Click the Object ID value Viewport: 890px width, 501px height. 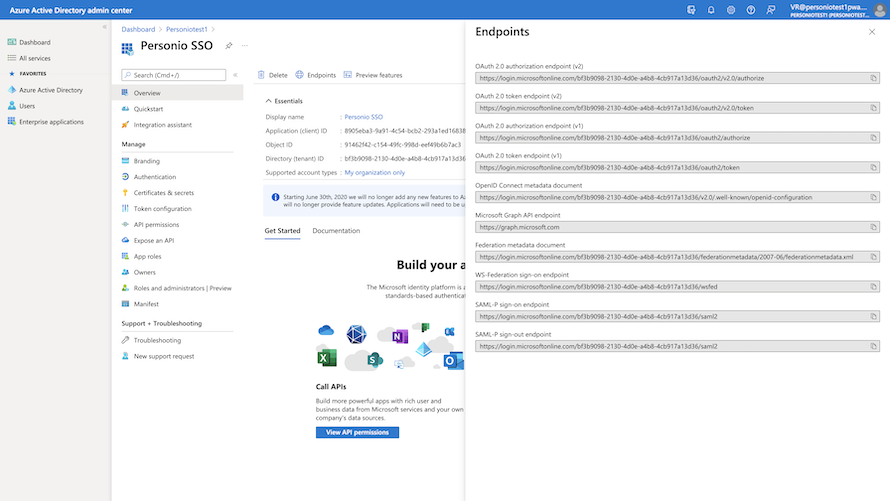(x=402, y=145)
